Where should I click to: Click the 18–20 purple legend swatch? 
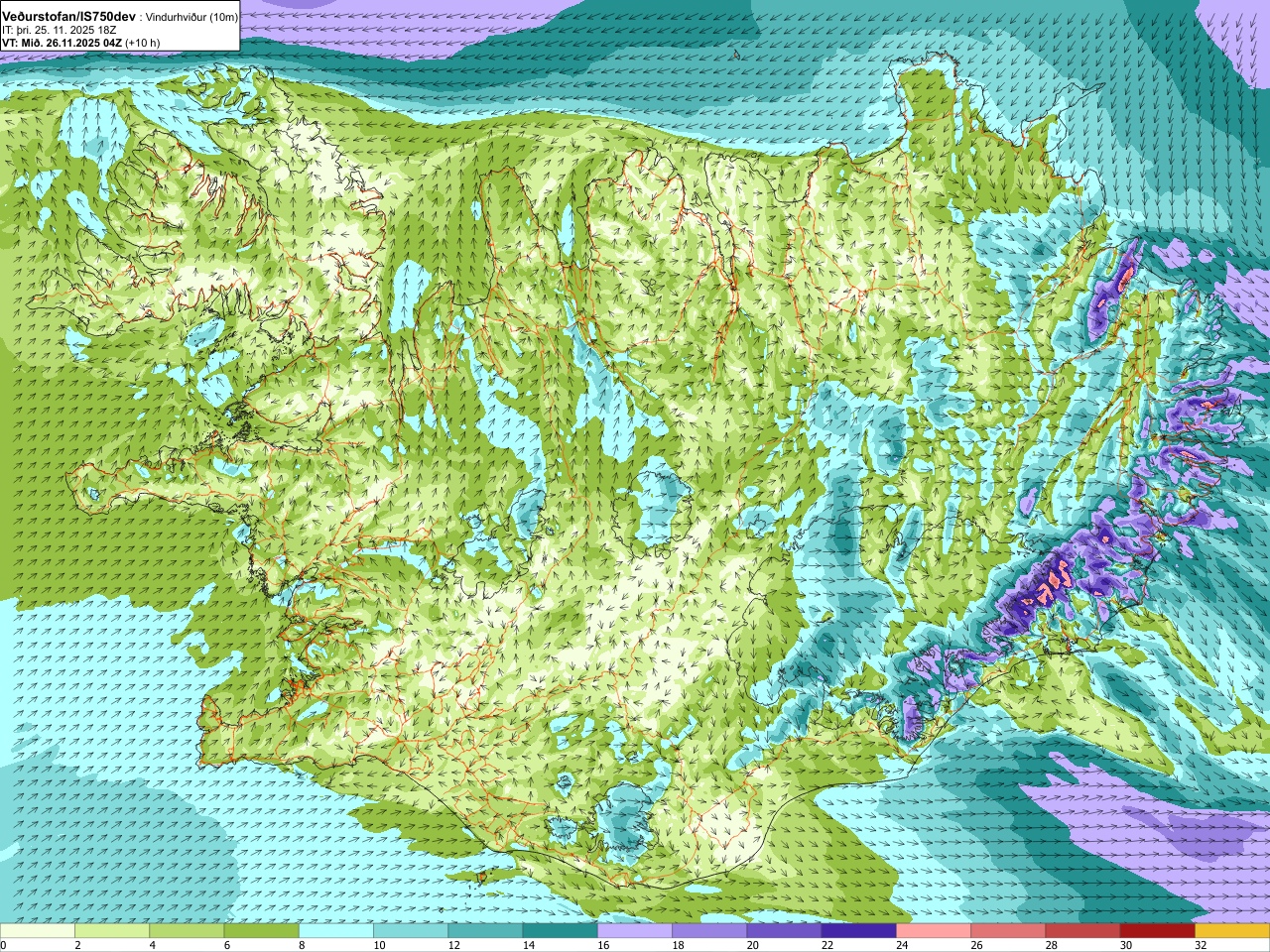click(709, 931)
